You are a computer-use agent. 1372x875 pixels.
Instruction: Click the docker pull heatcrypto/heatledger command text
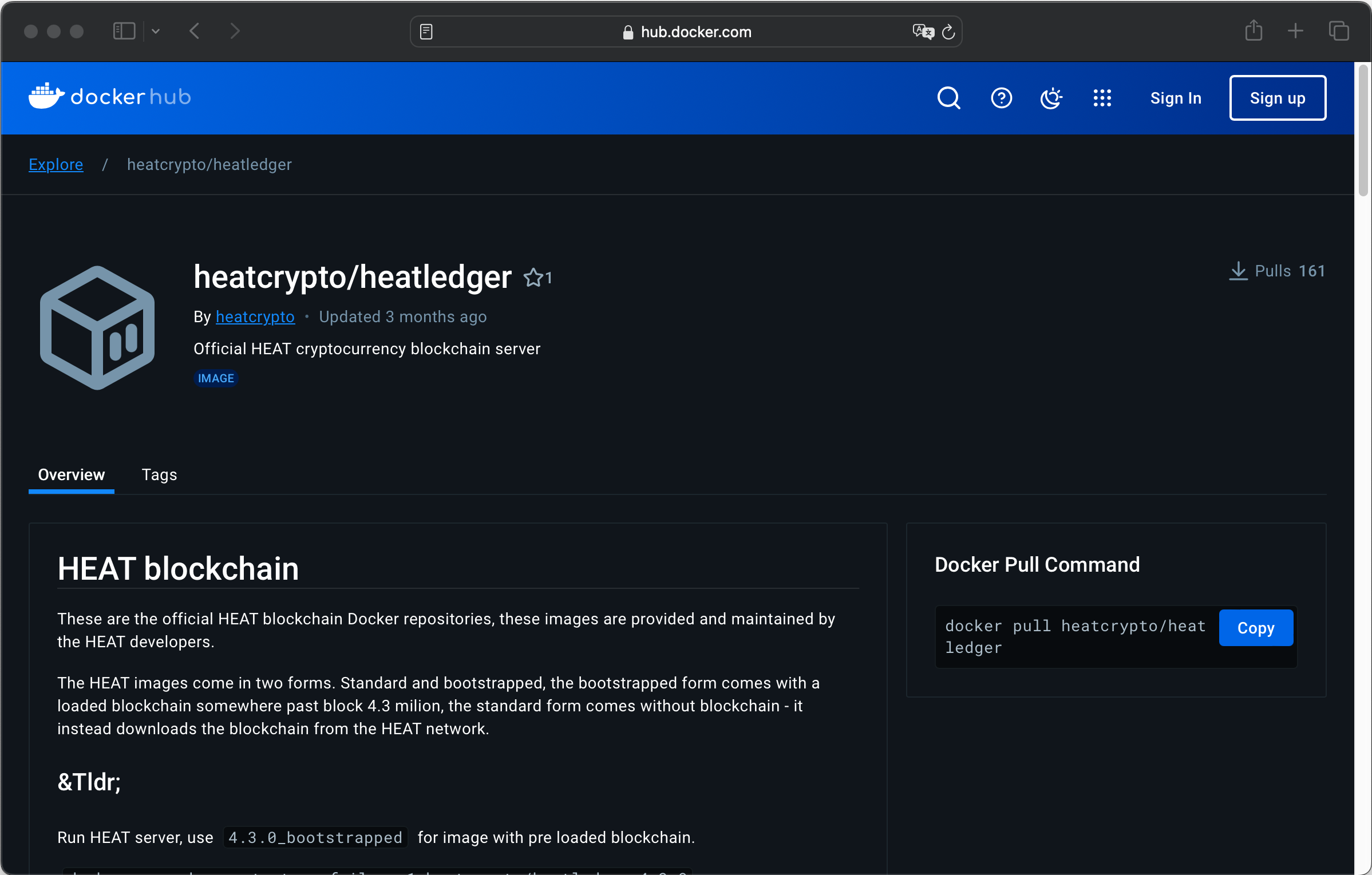(1076, 636)
